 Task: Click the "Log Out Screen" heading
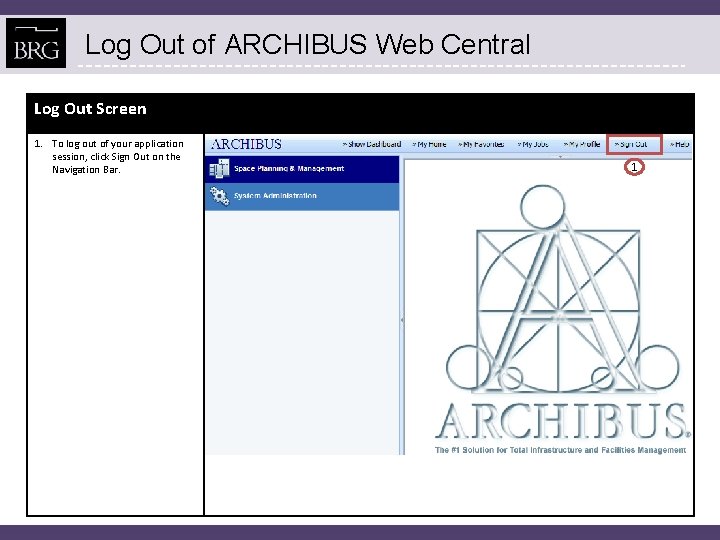pos(90,109)
